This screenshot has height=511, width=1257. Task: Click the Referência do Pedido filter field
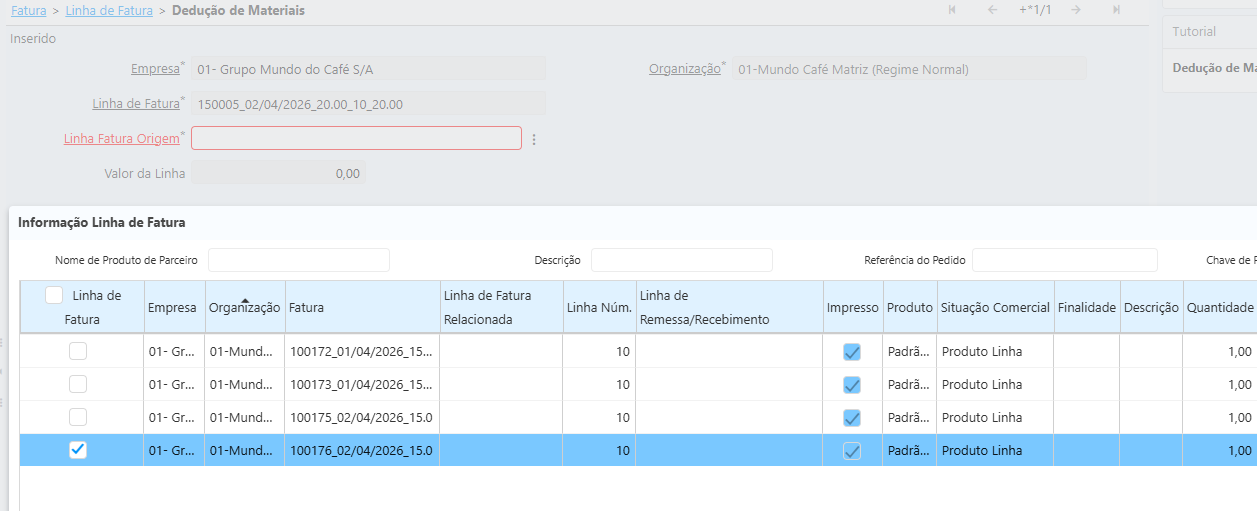(1064, 260)
